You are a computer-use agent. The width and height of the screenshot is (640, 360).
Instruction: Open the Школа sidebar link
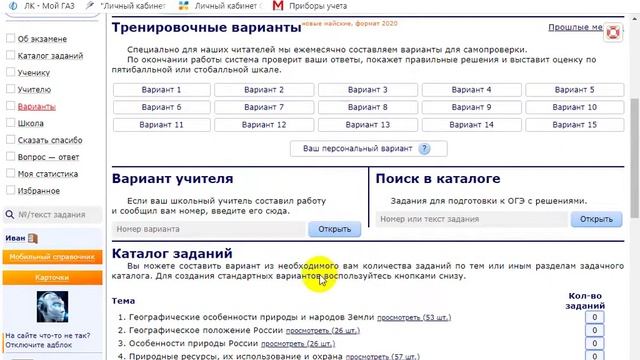coord(31,123)
